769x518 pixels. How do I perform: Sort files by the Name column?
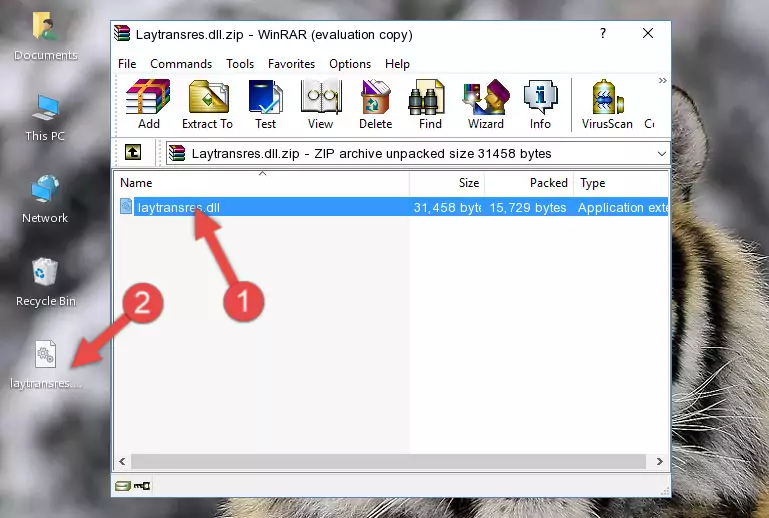[x=262, y=182]
